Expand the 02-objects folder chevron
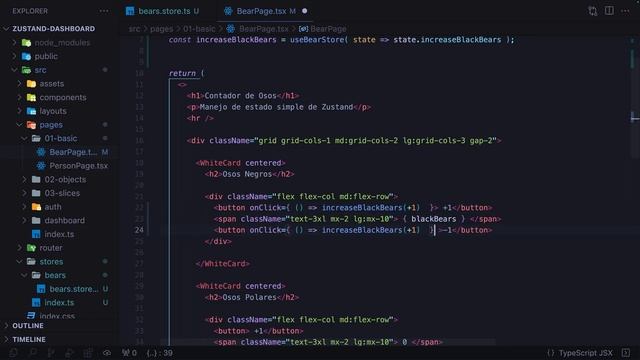 [24, 179]
